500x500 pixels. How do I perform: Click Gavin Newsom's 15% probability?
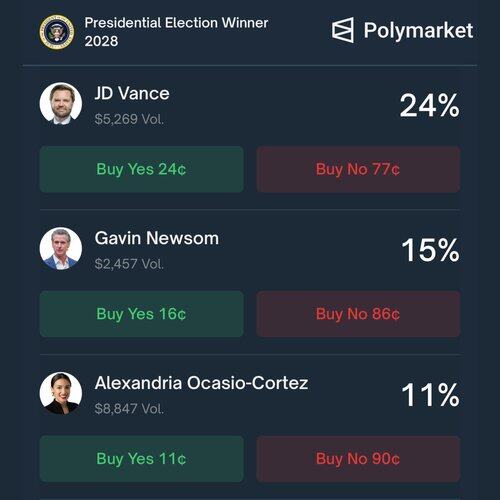pyautogui.click(x=431, y=250)
